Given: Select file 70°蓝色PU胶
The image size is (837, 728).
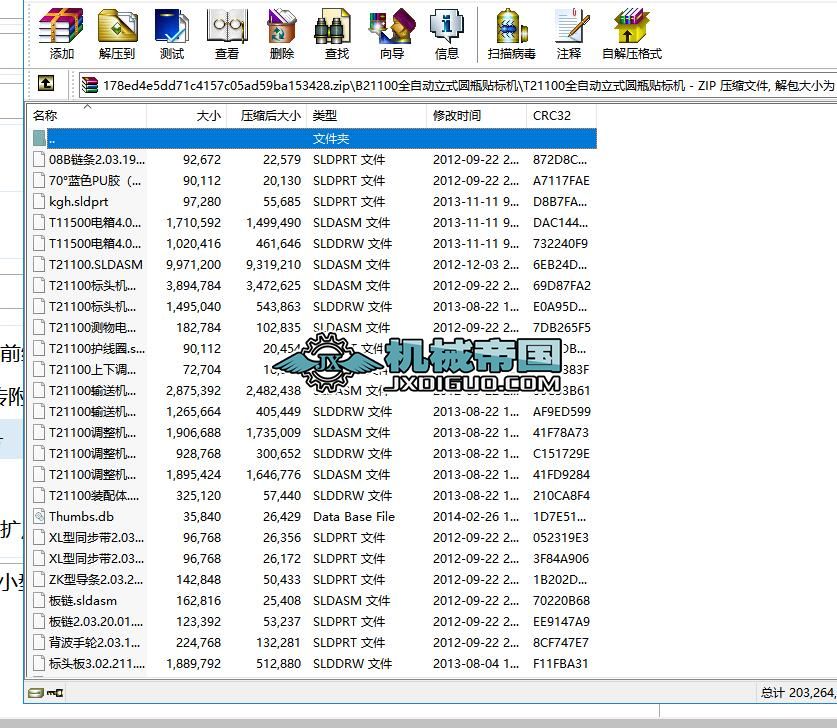Looking at the screenshot, I should pyautogui.click(x=314, y=180).
